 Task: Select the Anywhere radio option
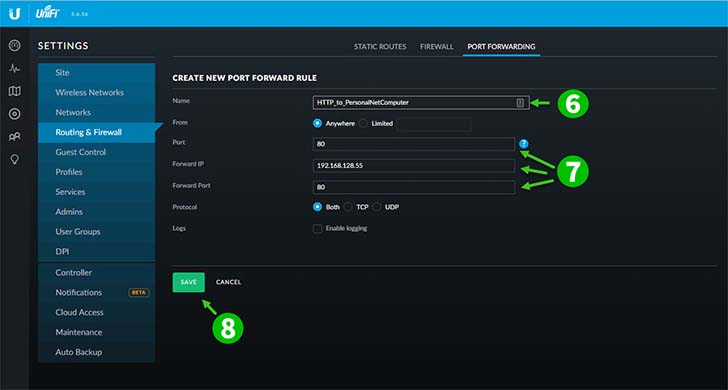tap(318, 124)
